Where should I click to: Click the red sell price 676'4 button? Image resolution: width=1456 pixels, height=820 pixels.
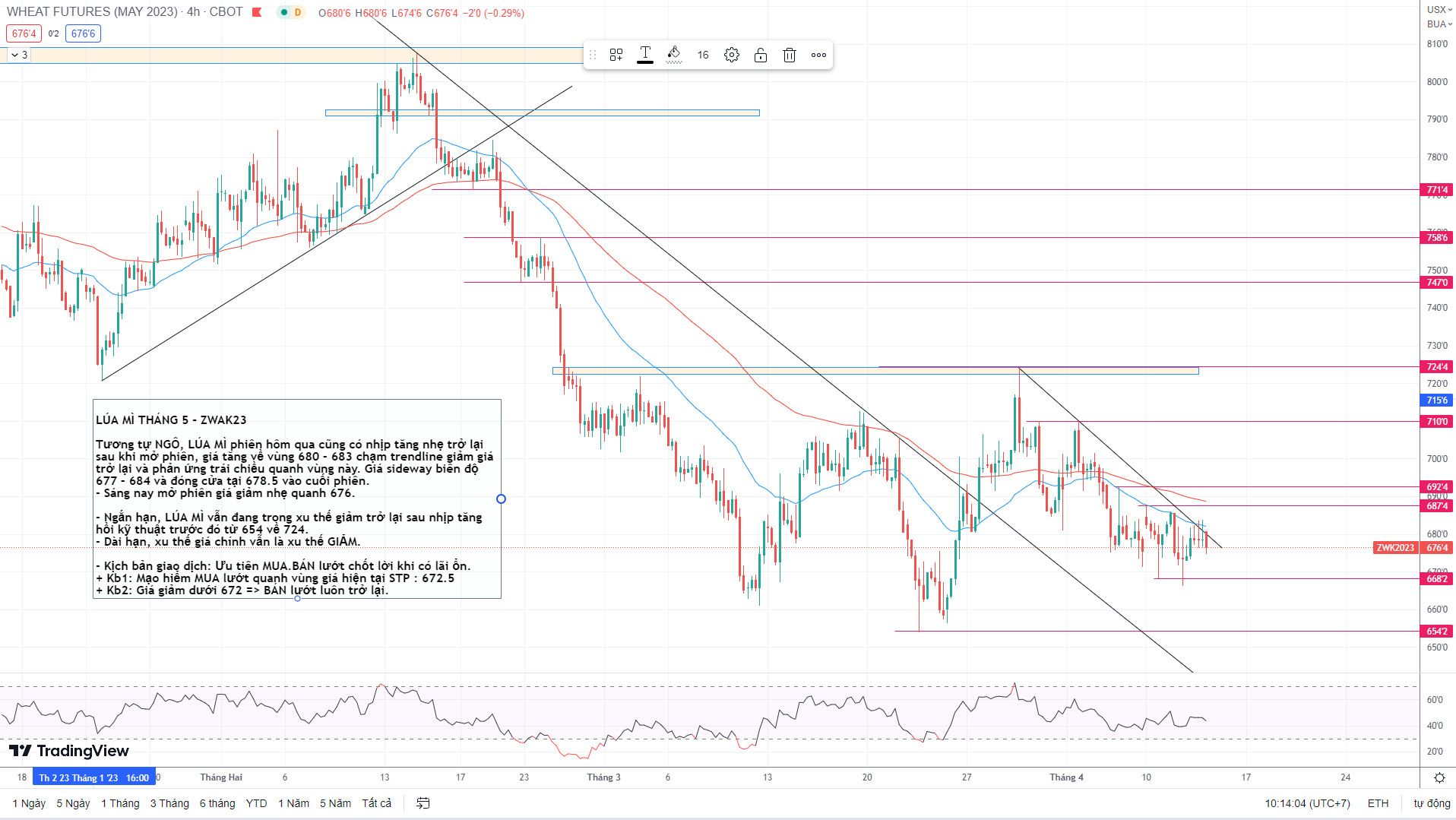coord(24,33)
